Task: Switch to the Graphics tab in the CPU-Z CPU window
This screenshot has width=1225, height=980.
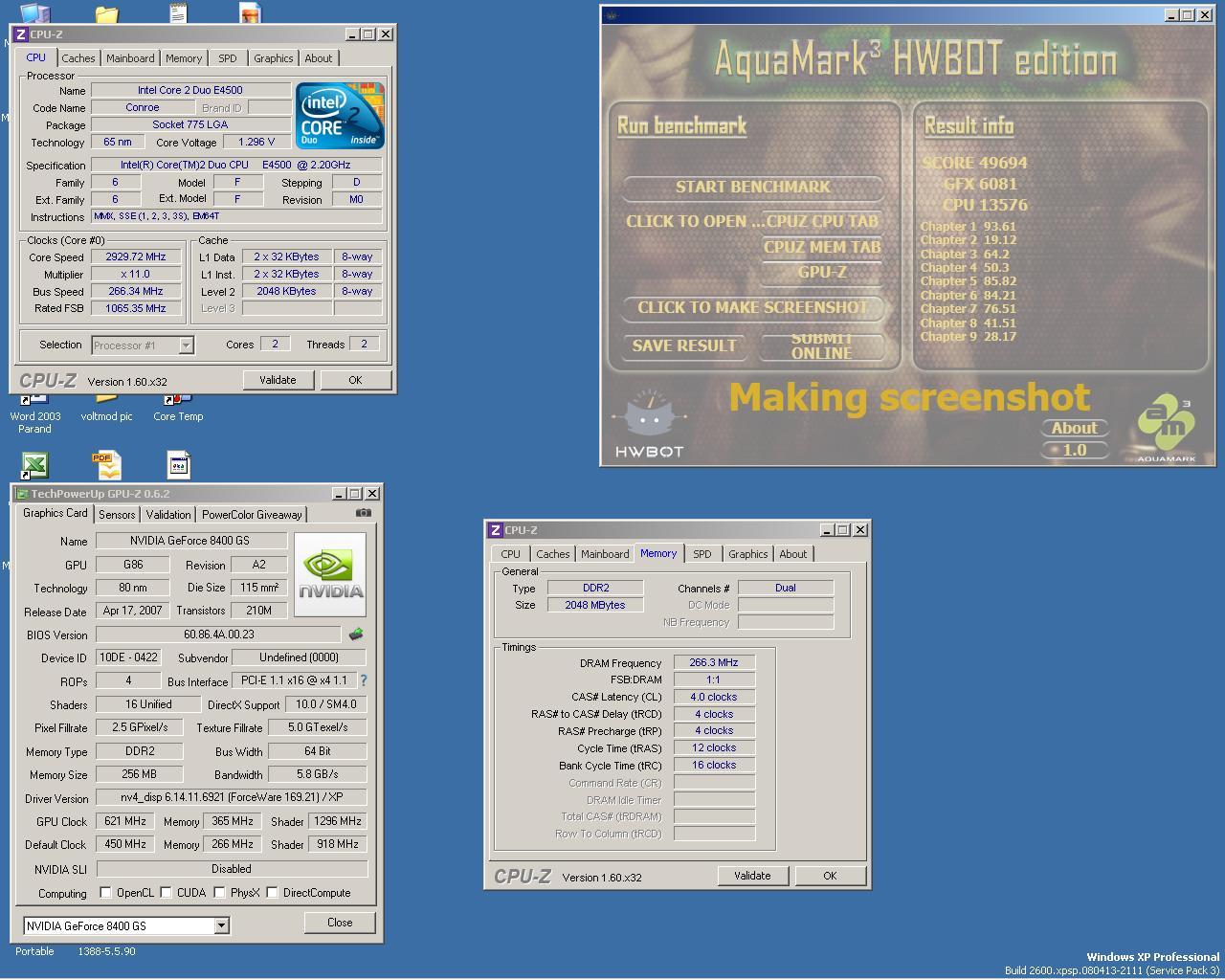Action: click(273, 58)
